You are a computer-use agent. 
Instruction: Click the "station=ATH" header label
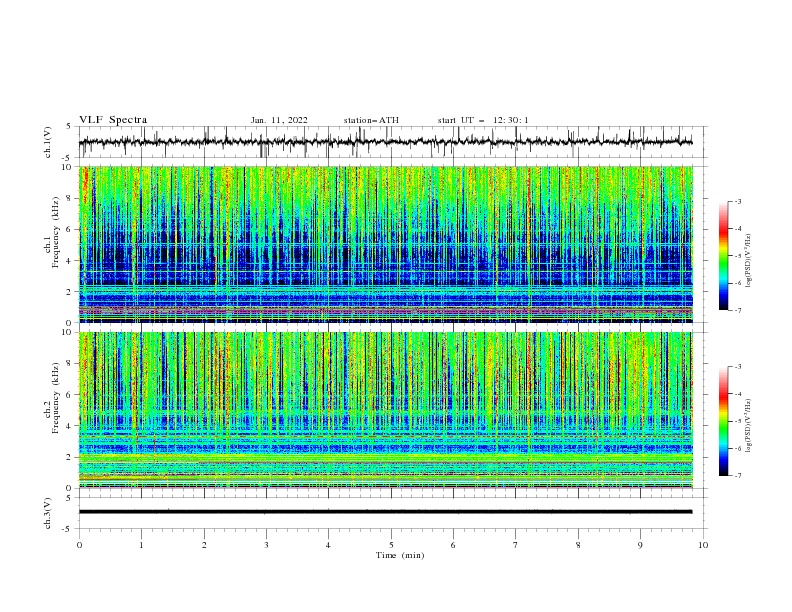coord(371,120)
